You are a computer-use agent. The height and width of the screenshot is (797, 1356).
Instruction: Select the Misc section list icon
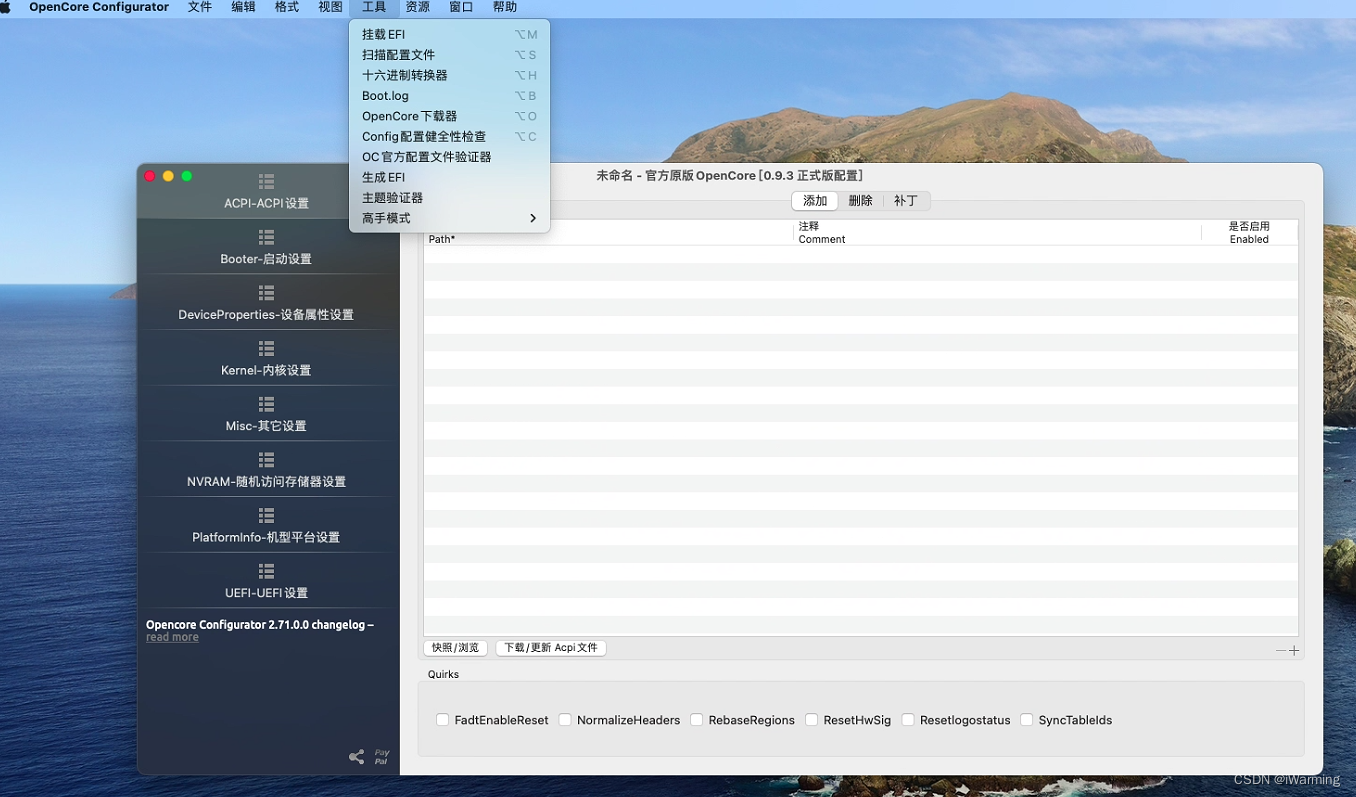(266, 404)
